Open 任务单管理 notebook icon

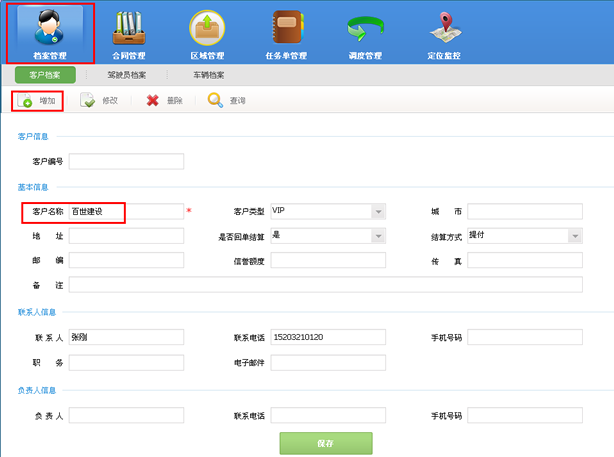click(287, 28)
